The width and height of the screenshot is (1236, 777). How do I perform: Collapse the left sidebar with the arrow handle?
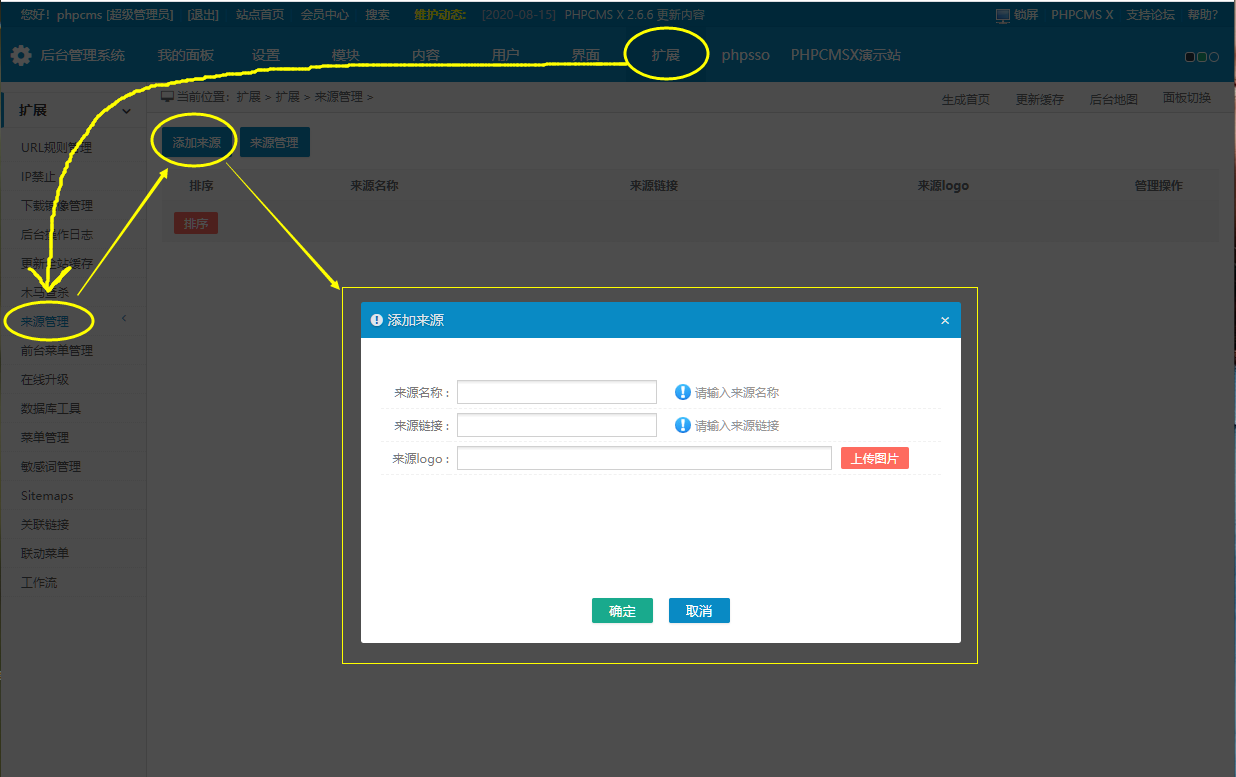click(124, 318)
